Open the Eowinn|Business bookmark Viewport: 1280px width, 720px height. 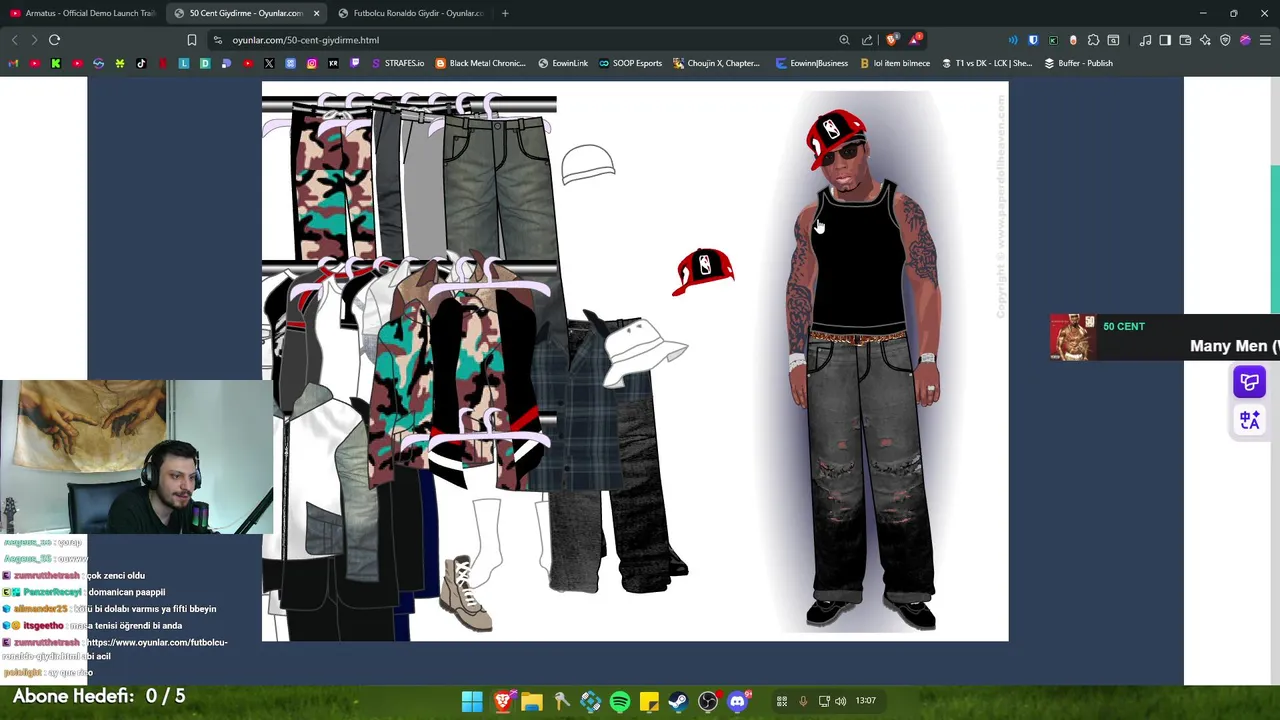coord(812,63)
